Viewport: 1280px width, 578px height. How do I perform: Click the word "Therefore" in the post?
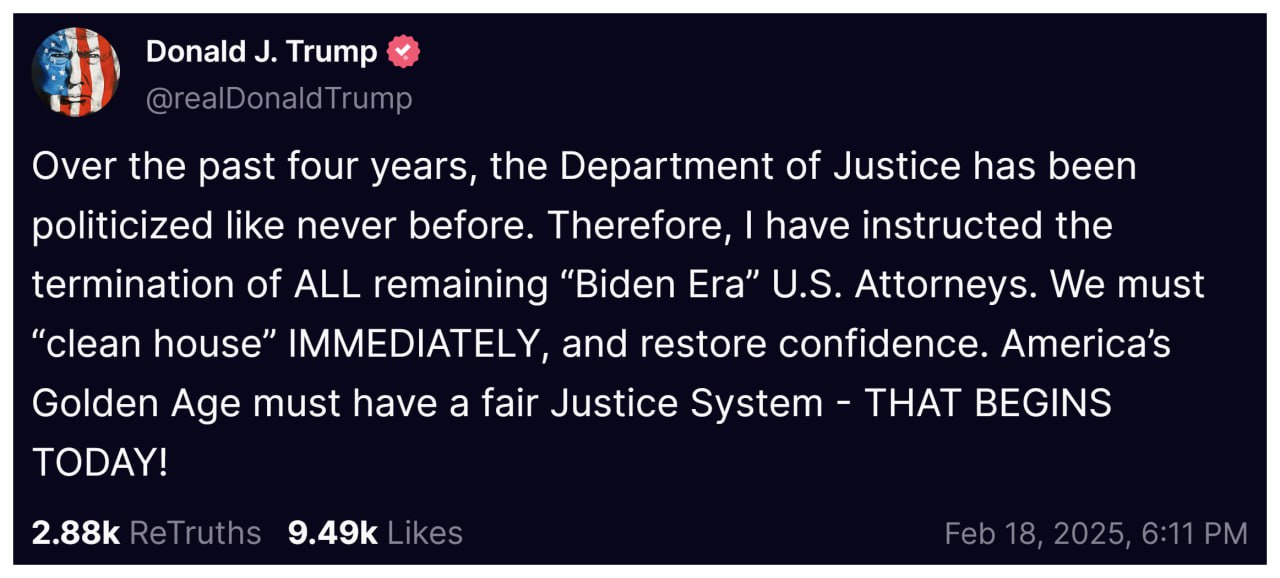click(x=631, y=226)
